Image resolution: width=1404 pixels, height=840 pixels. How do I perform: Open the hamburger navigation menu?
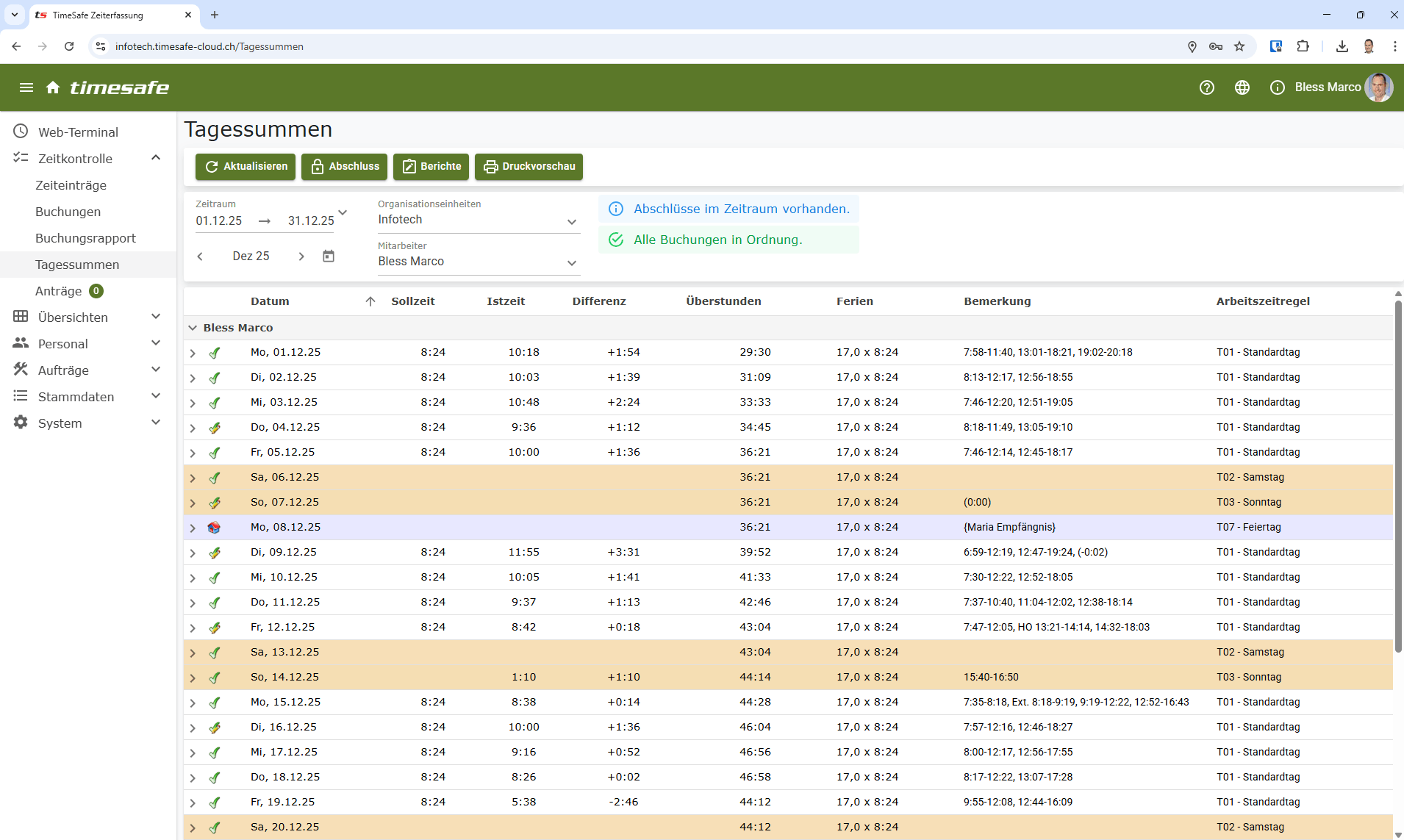point(26,87)
